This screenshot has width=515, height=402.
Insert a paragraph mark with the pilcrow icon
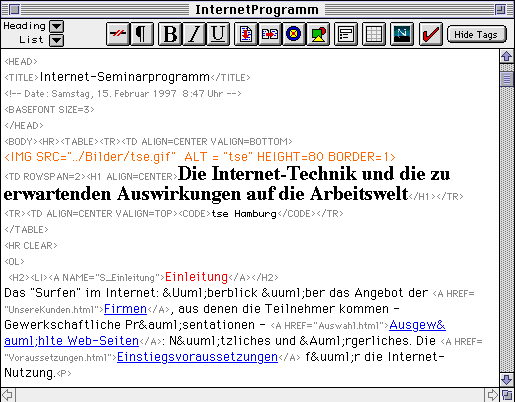pos(142,34)
